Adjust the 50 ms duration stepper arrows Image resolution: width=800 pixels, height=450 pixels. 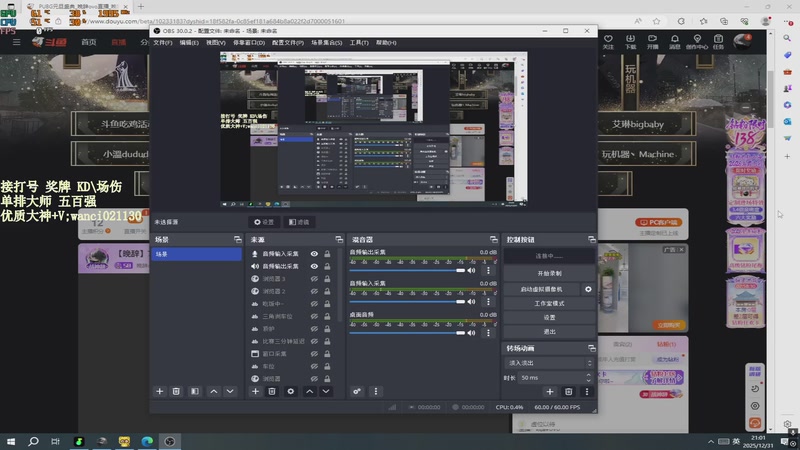pyautogui.click(x=589, y=378)
